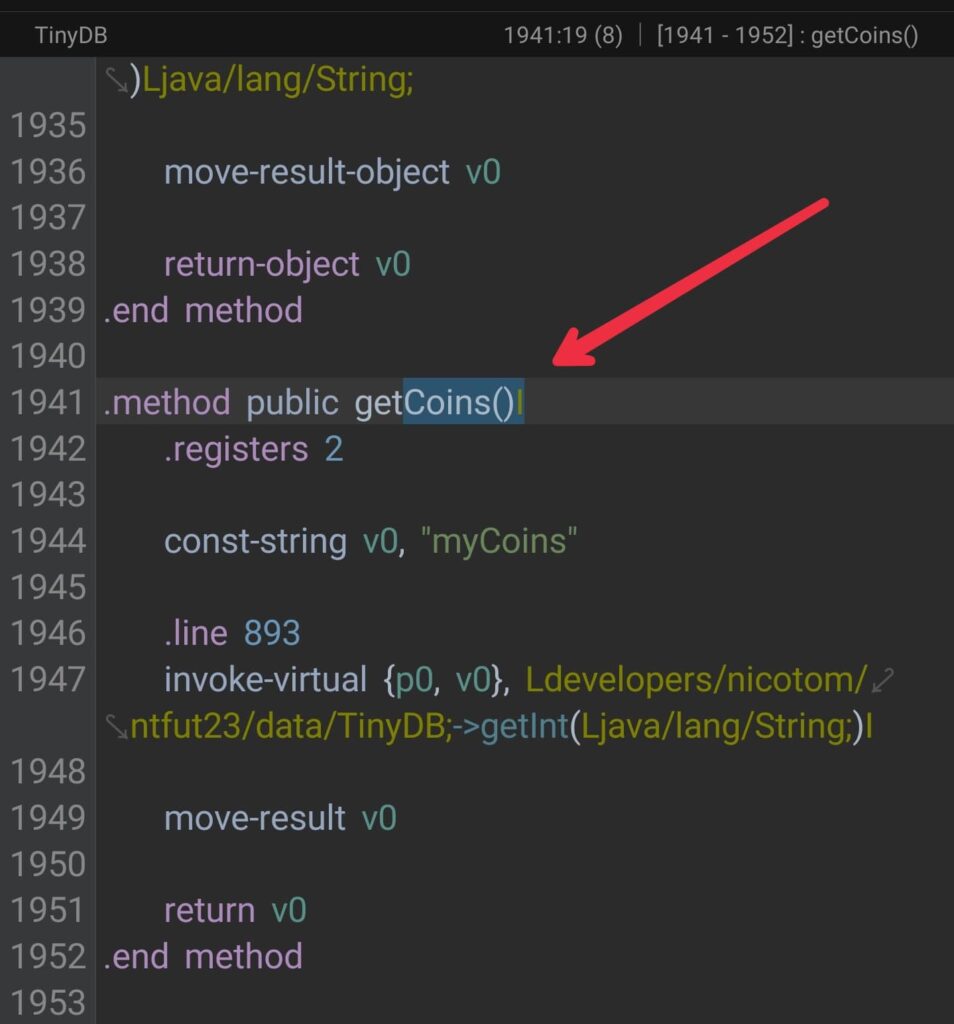Select line number 1952 in the gutter
Viewport: 954px width, 1024px height.
(x=48, y=957)
